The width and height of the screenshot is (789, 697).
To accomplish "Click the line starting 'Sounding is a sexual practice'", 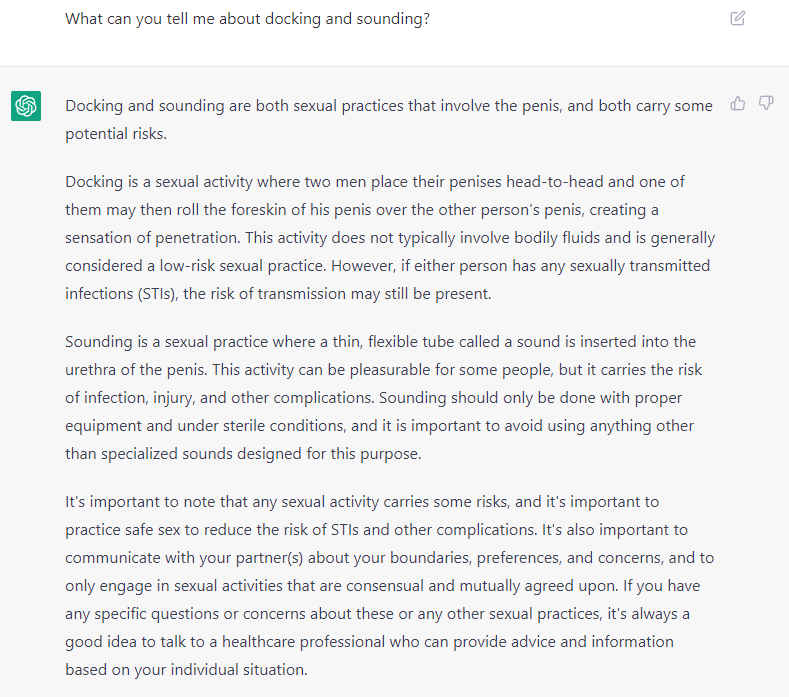I will coord(380,342).
